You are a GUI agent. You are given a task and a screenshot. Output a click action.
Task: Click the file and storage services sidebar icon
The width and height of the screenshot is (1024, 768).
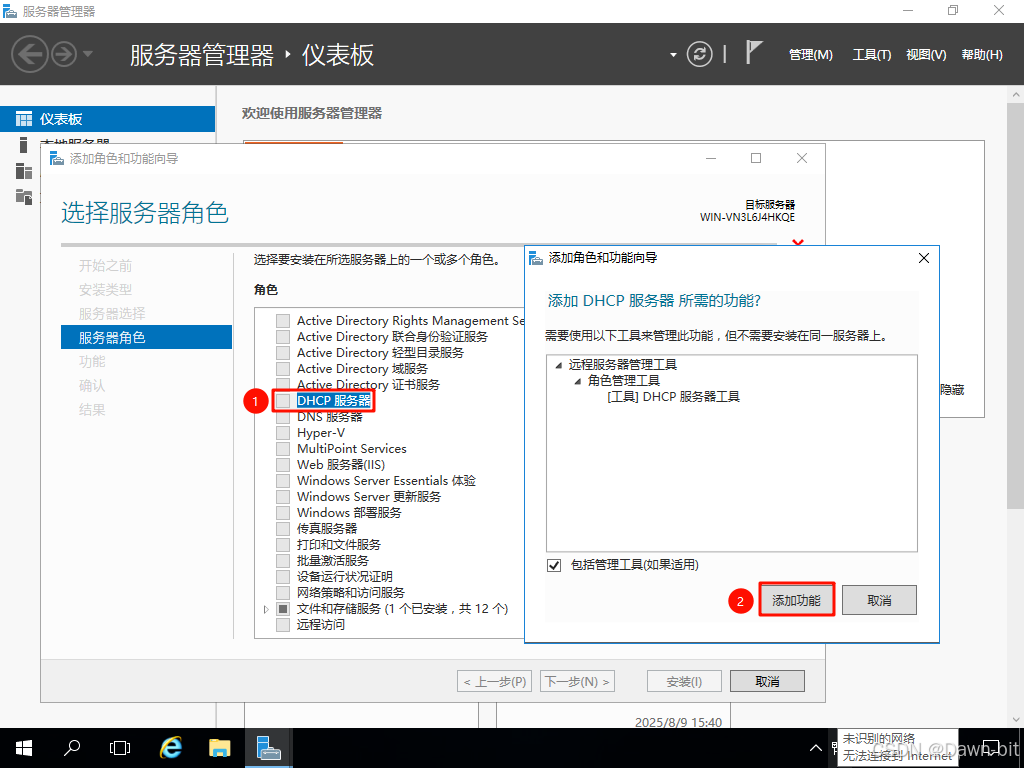[24, 197]
